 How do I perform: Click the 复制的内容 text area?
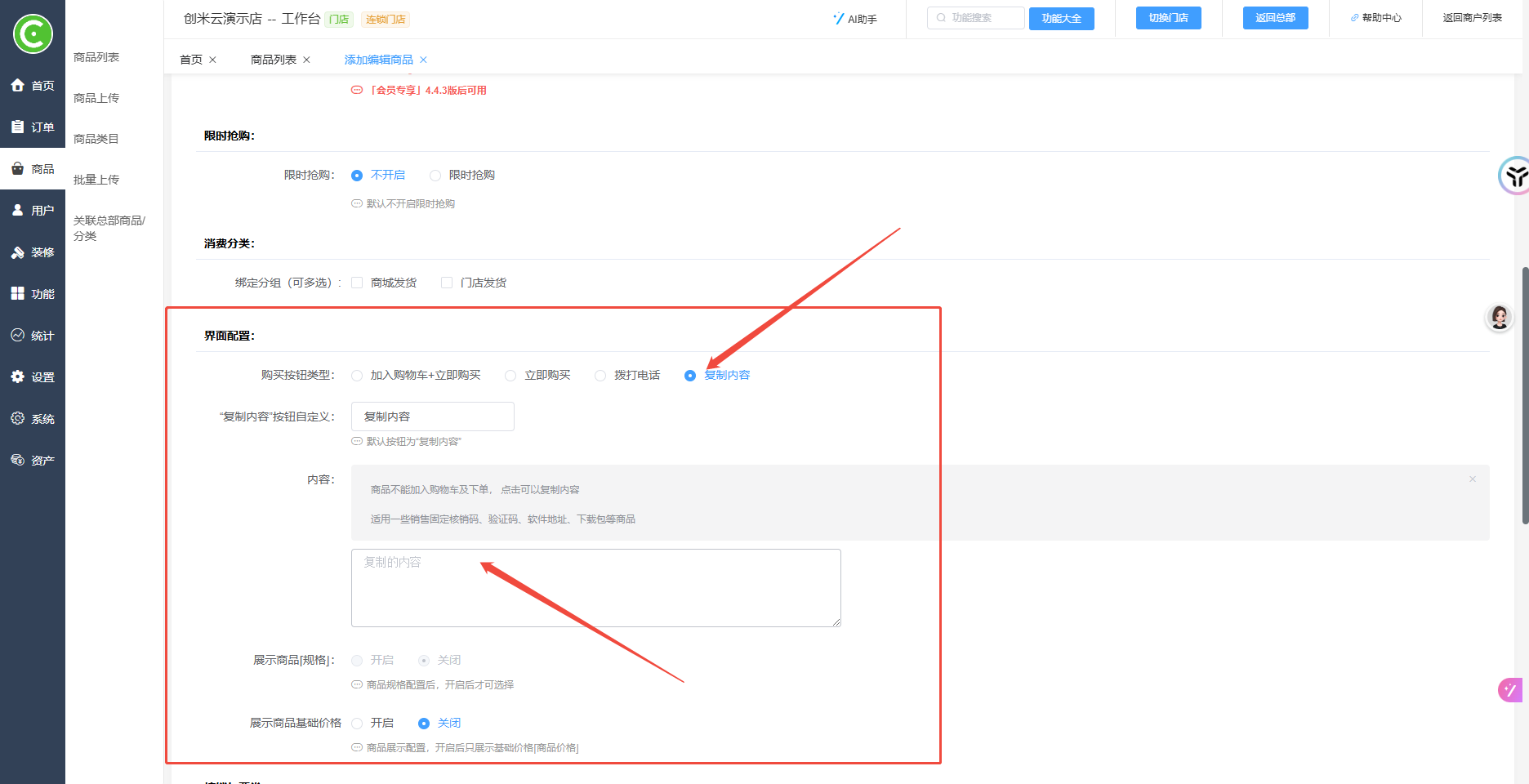click(x=595, y=588)
